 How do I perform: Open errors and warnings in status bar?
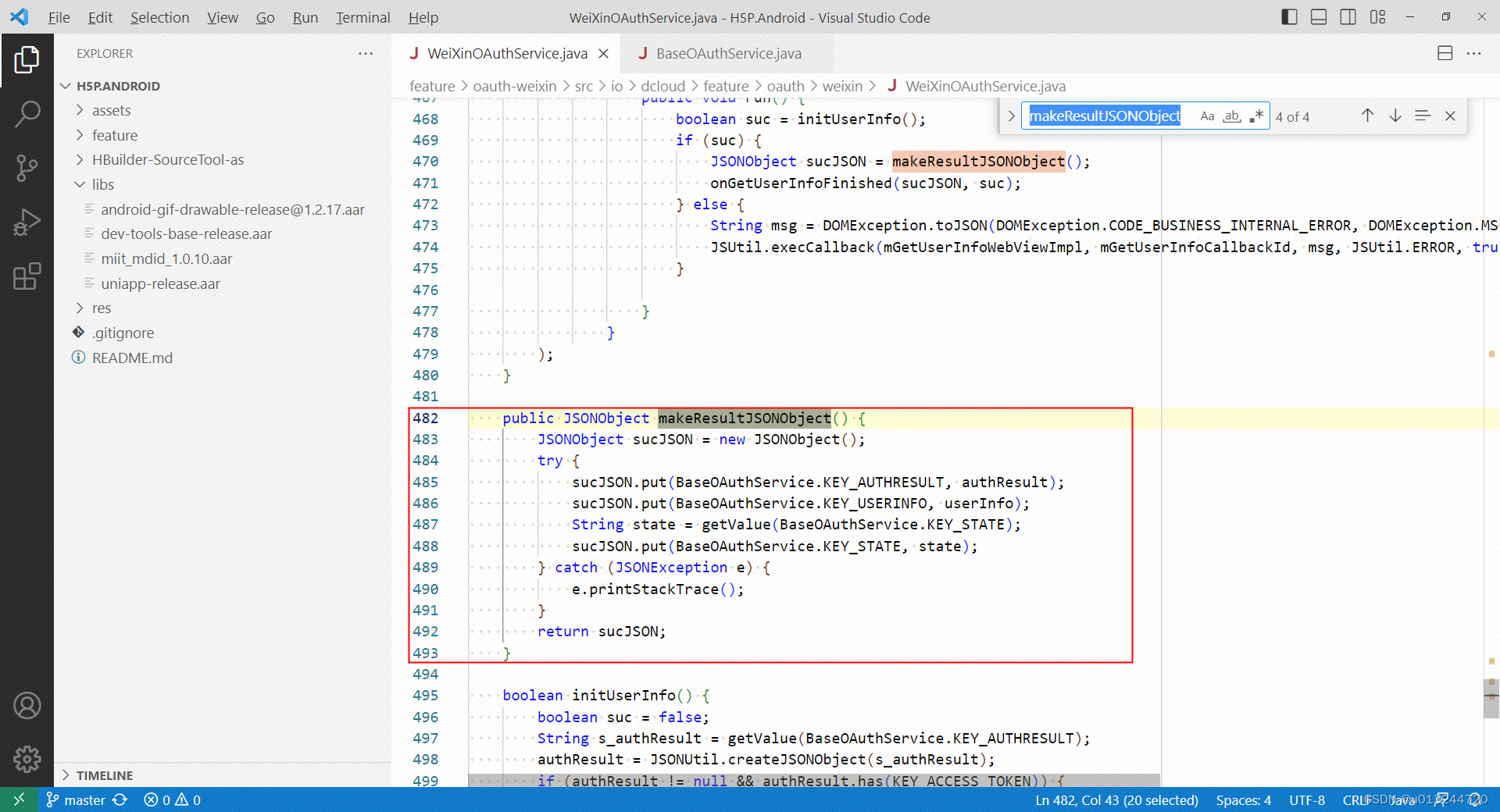tap(173, 800)
